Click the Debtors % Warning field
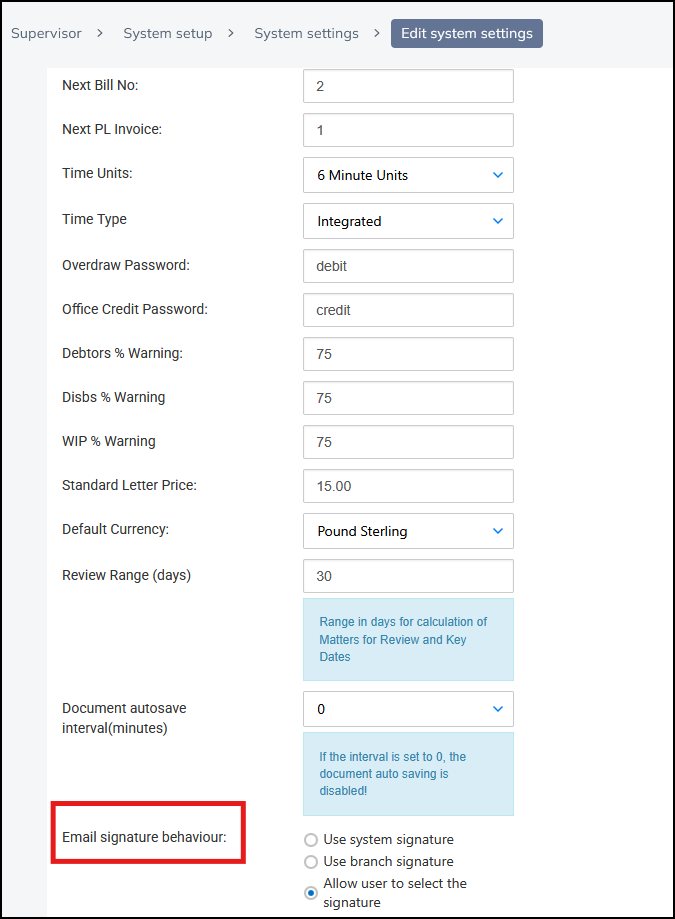 [408, 354]
